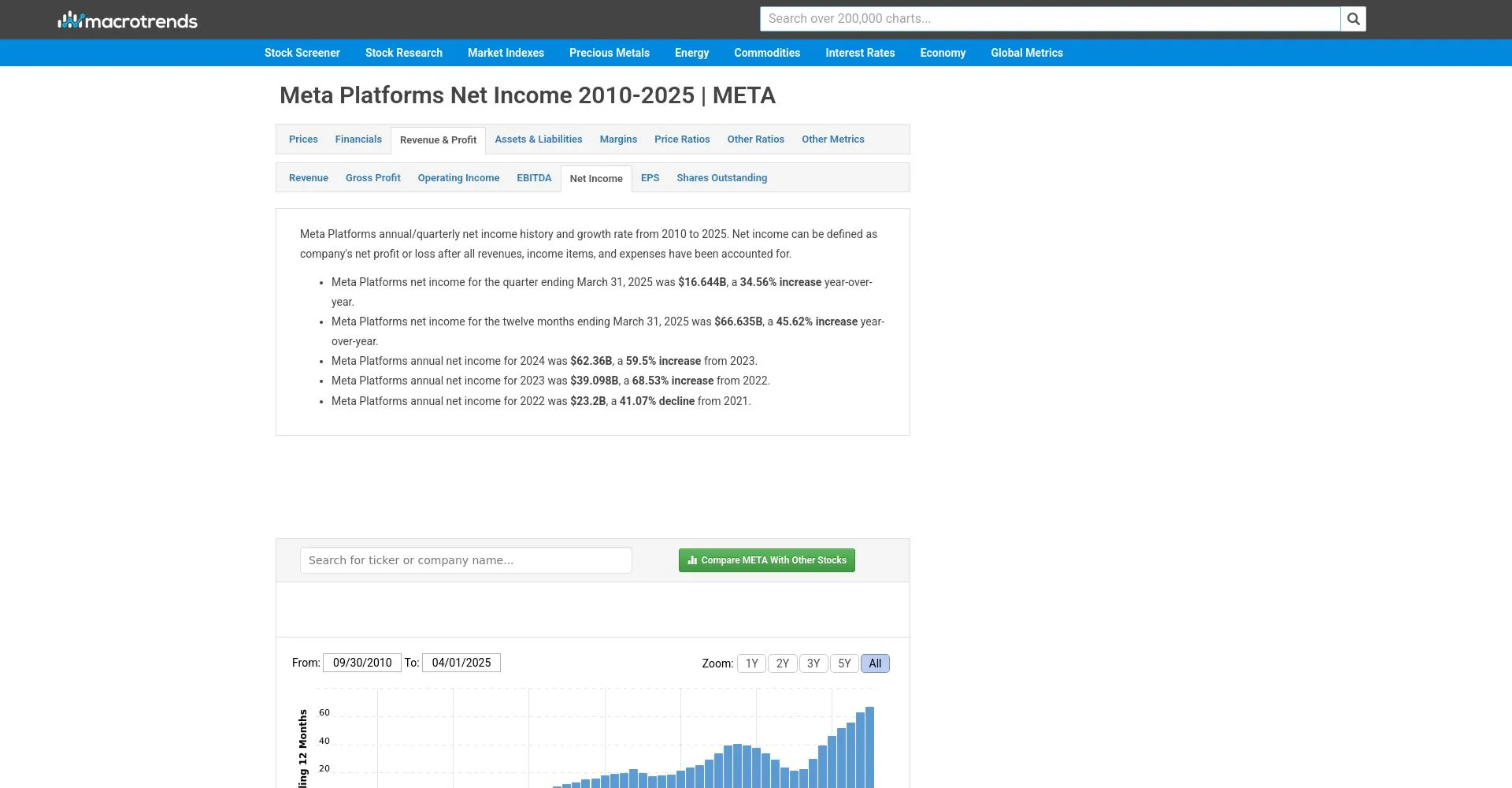Open Precious Metals menu
Viewport: 1512px width, 788px height.
[610, 53]
